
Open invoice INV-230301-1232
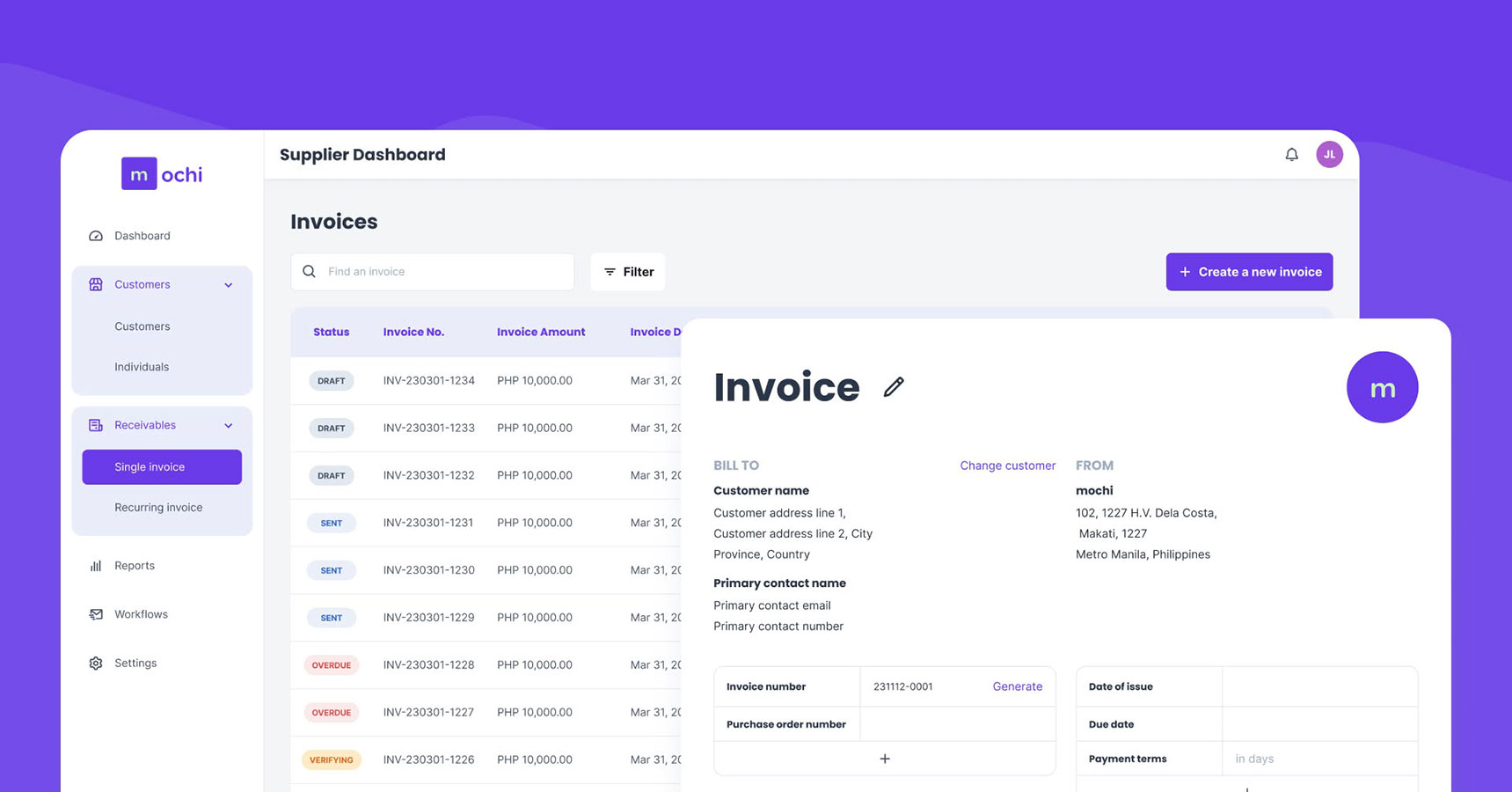428,475
